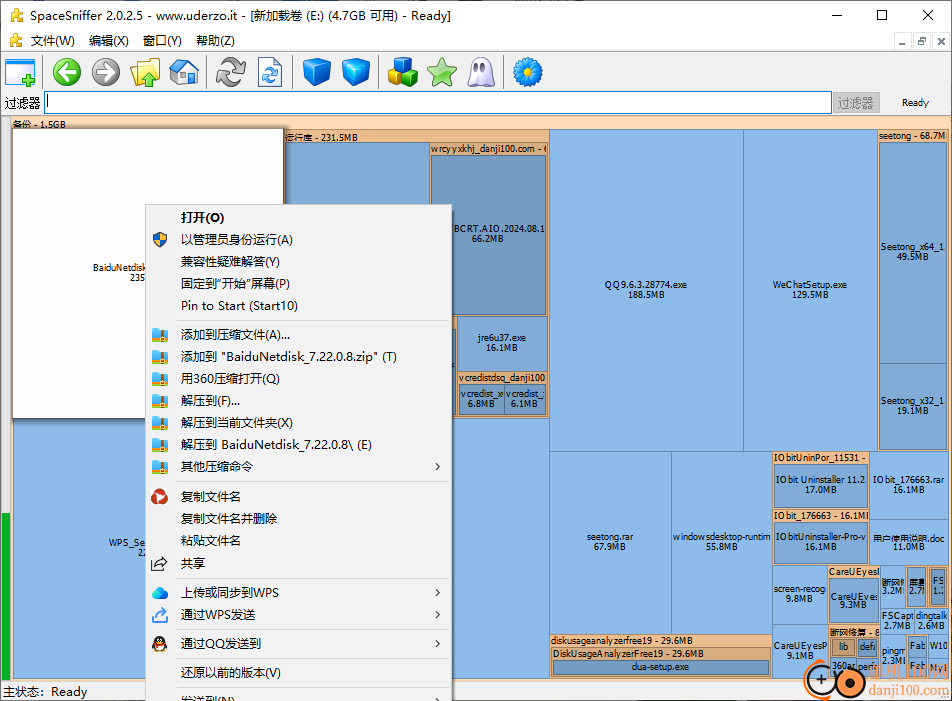The height and width of the screenshot is (701, 952).
Task: Select the 用户使用说明.doc block
Action: point(908,543)
